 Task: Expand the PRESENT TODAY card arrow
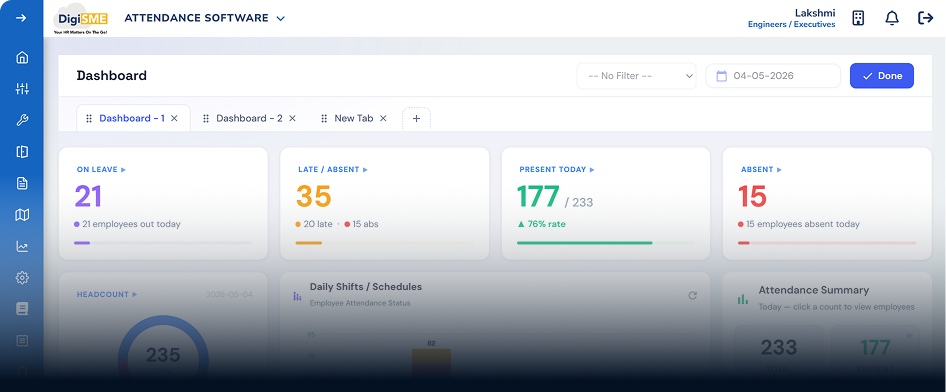(592, 170)
